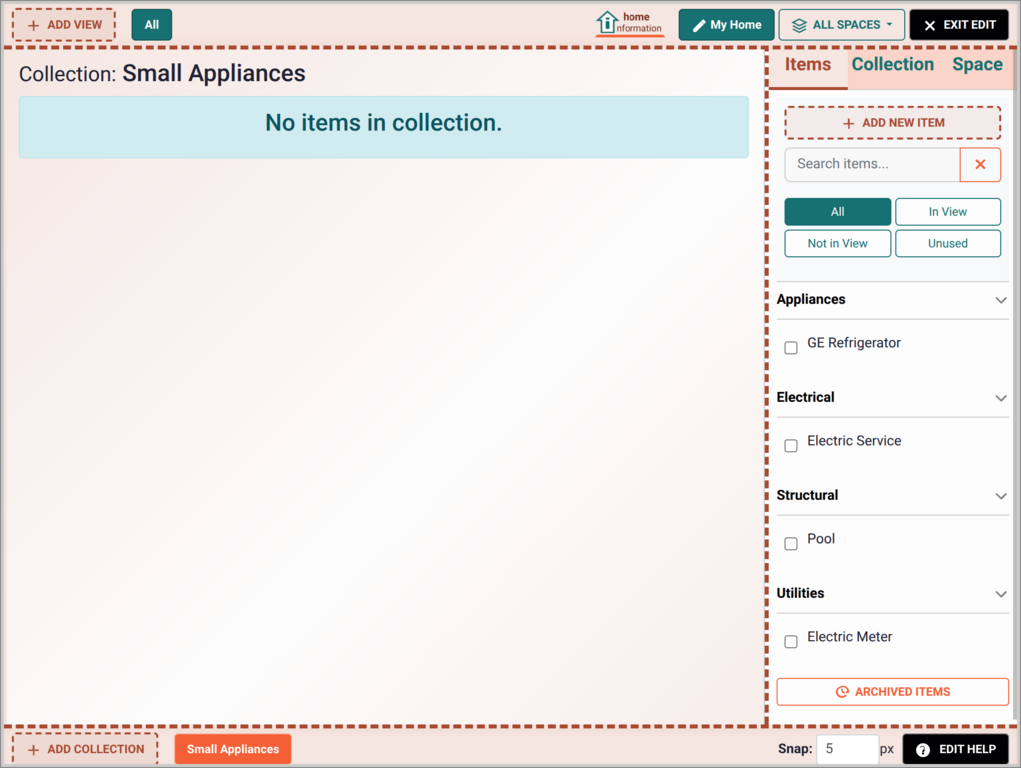Click the Snap px value field
The height and width of the screenshot is (768, 1021).
[847, 749]
